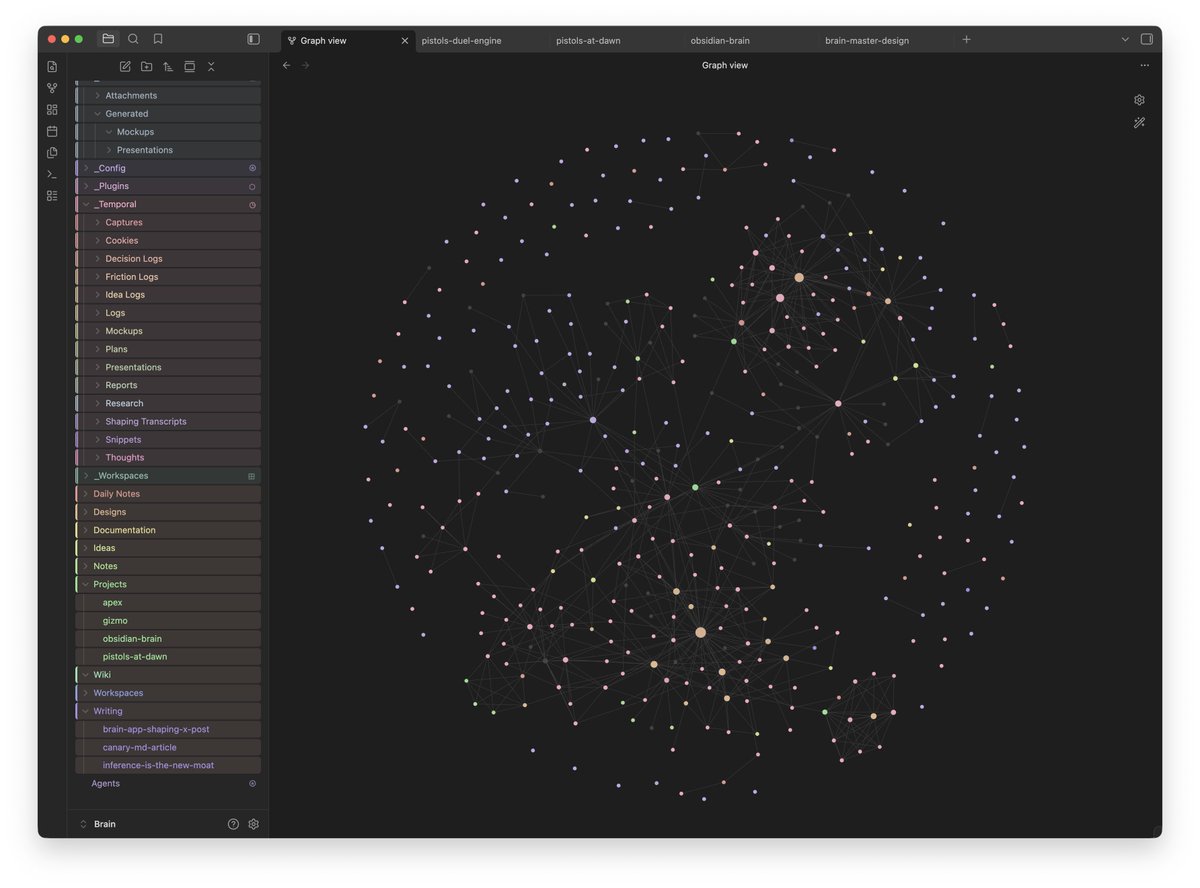
Task: Open the help icon beside Brain
Action: coord(233,824)
